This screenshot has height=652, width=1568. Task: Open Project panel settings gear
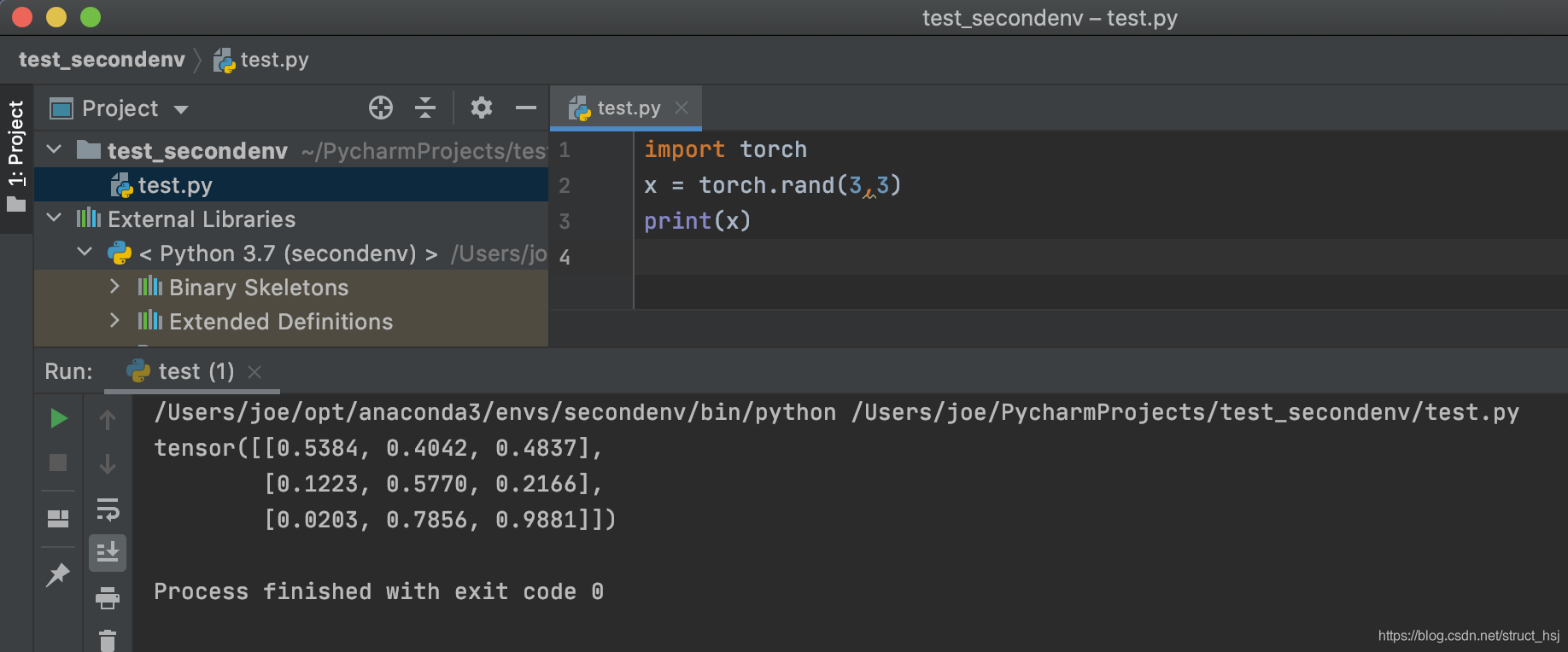[x=482, y=108]
